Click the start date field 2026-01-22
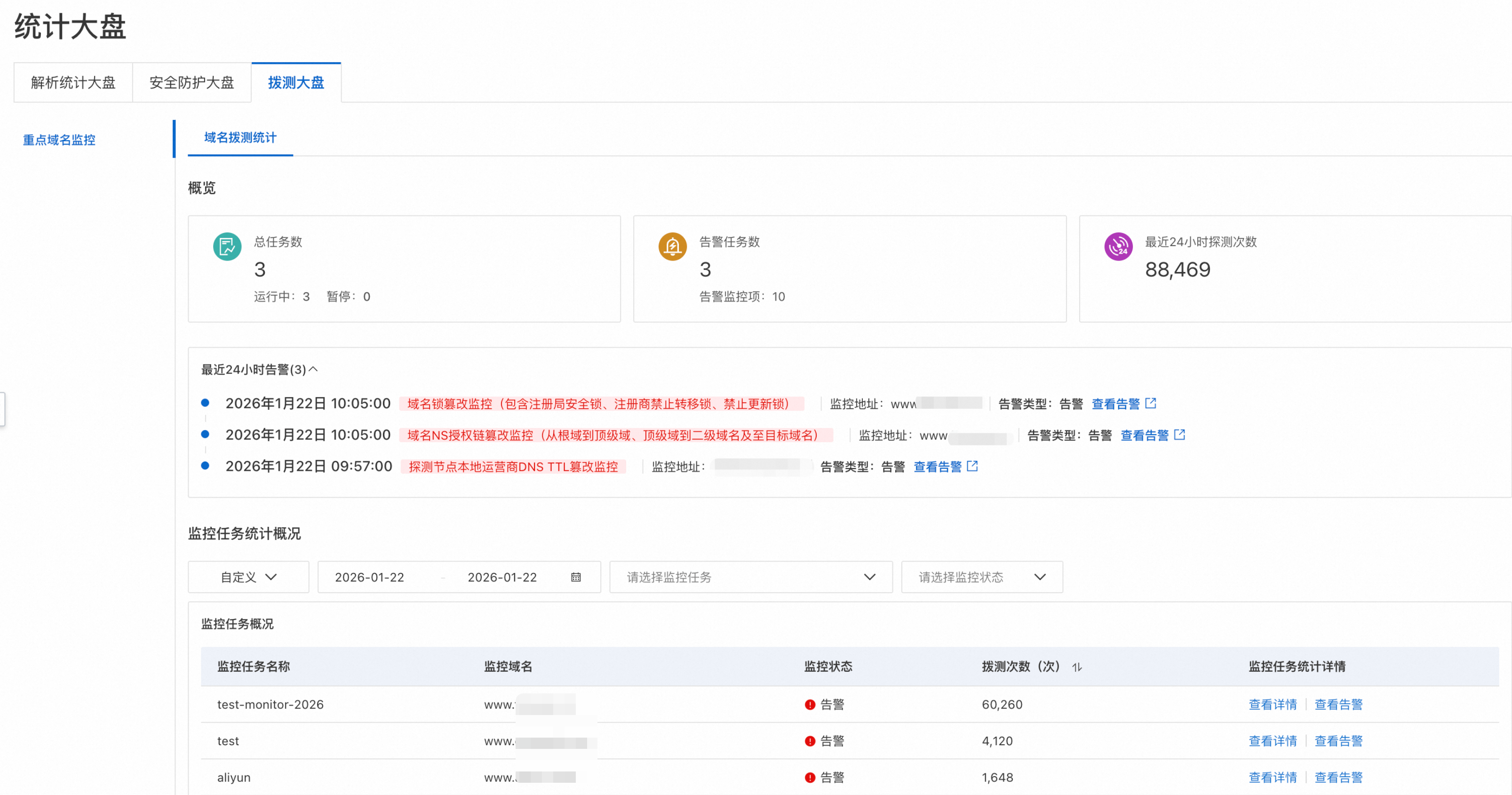The height and width of the screenshot is (795, 1512). [369, 577]
